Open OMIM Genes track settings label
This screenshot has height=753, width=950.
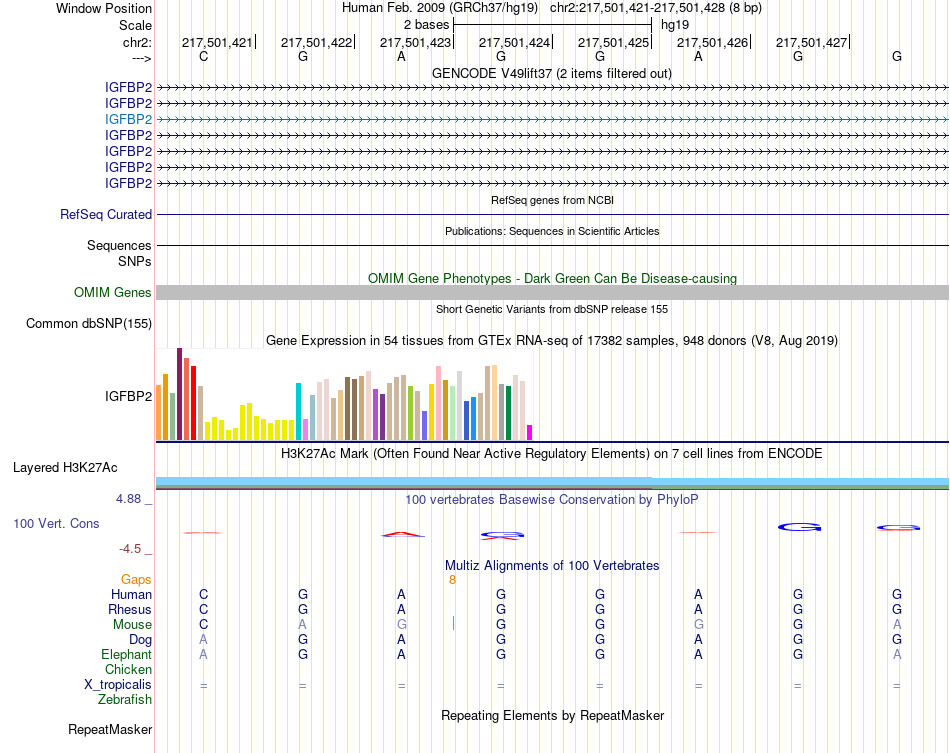click(x=113, y=293)
